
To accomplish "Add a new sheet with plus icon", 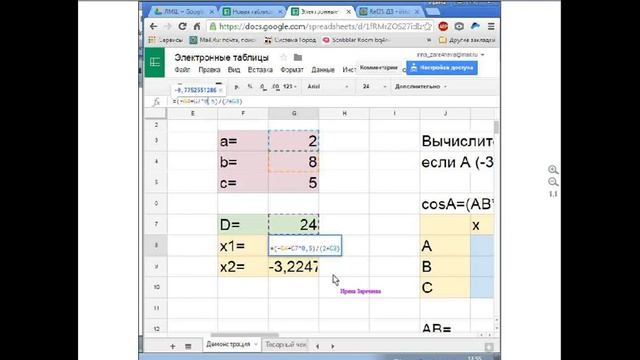I will click(x=172, y=346).
